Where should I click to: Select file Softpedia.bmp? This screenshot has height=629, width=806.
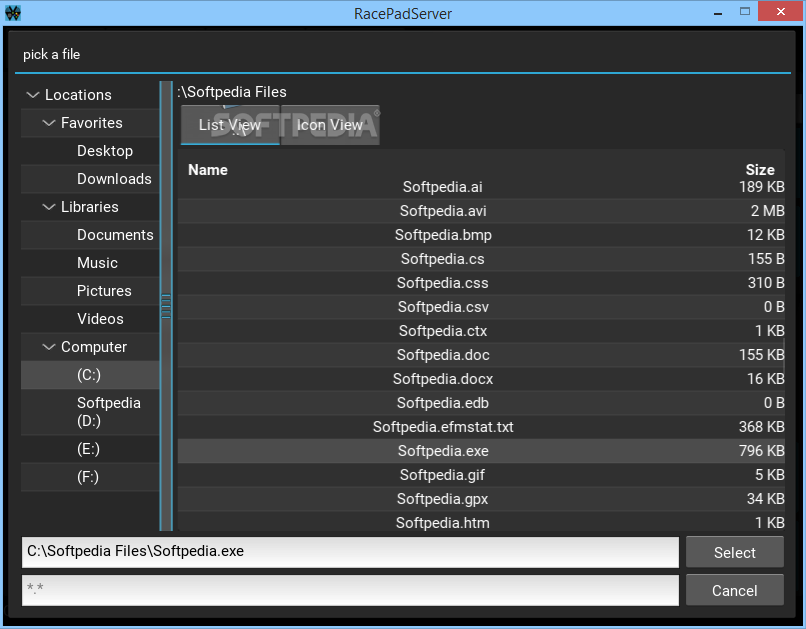pyautogui.click(x=481, y=235)
